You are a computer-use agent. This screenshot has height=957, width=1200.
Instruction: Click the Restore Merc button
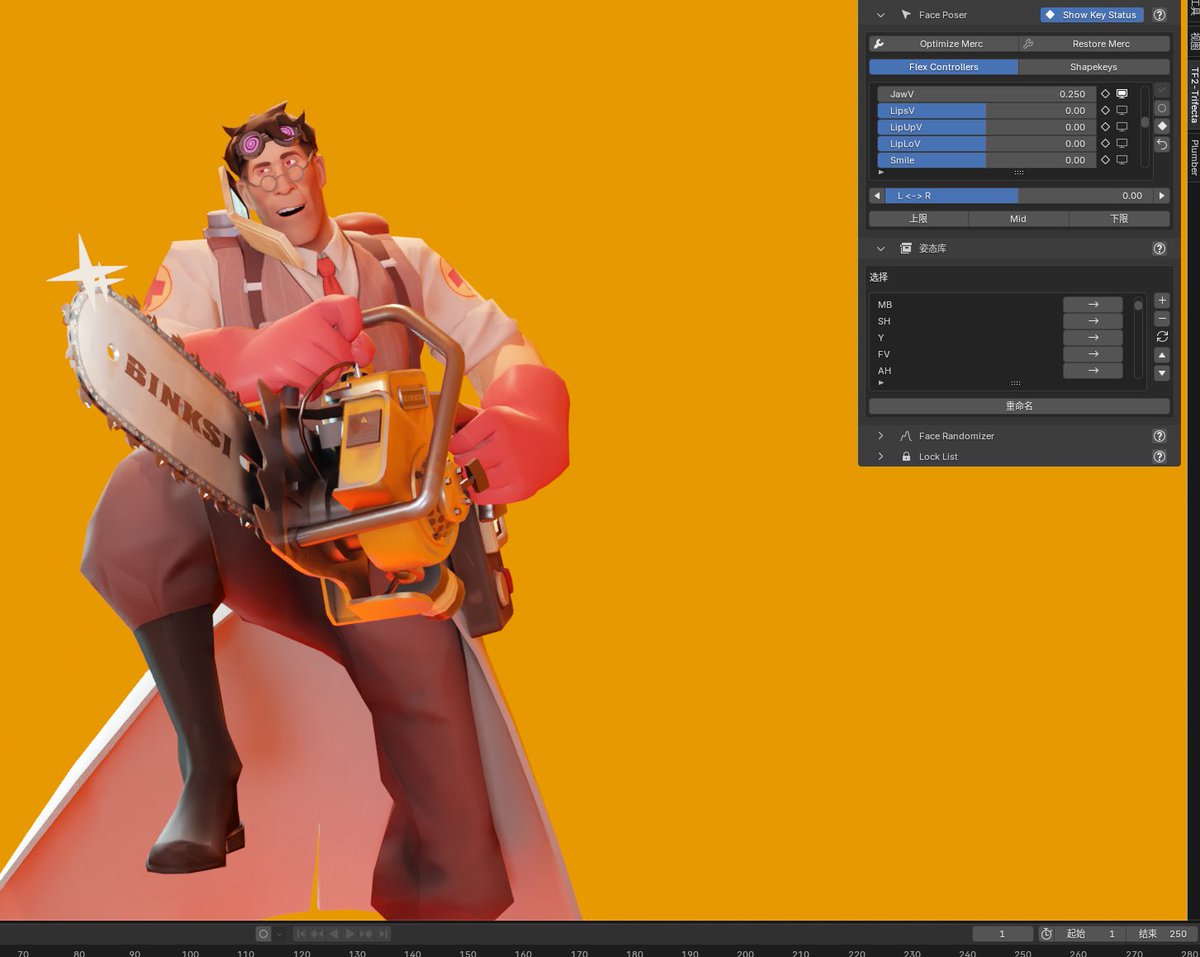1094,44
